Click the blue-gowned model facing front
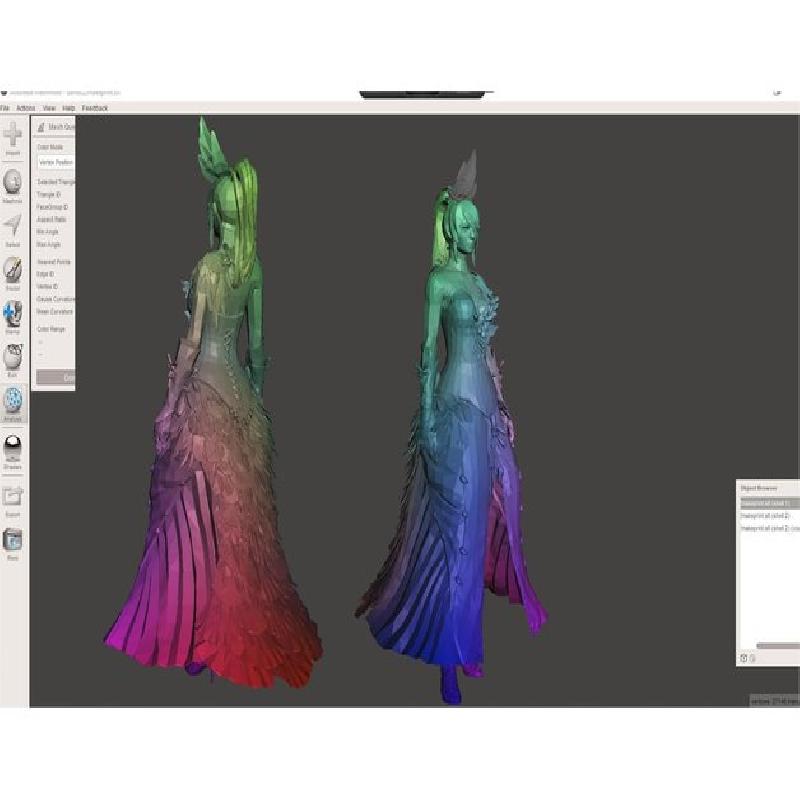The image size is (800, 800). [452, 429]
